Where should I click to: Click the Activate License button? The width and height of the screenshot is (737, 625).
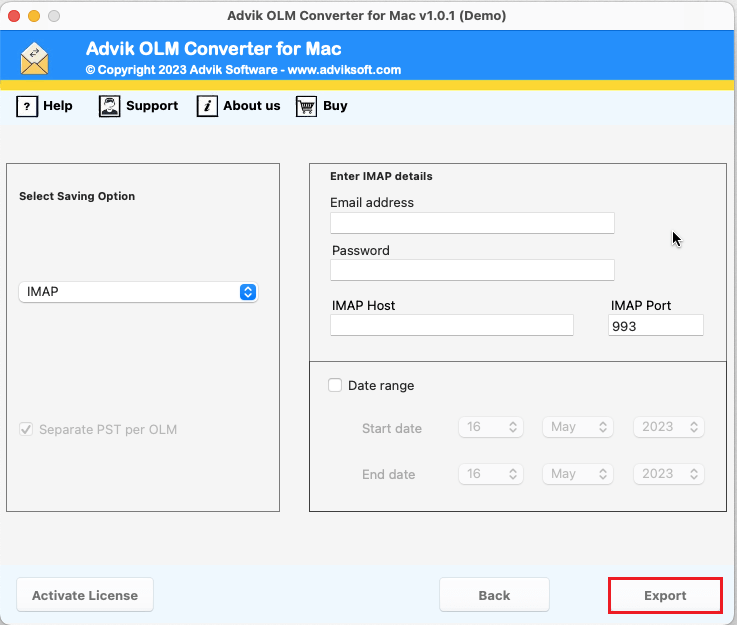coord(85,595)
